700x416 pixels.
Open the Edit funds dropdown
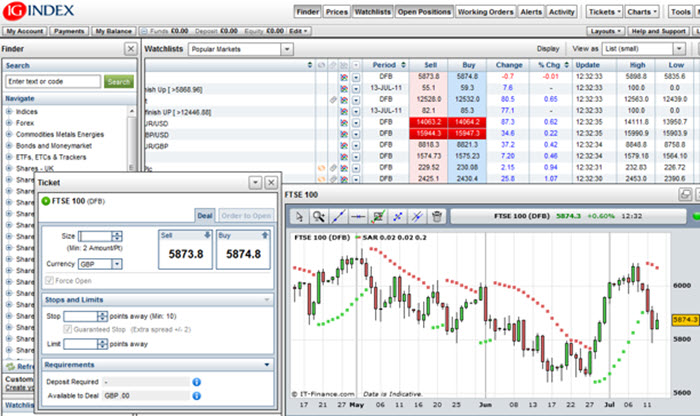click(x=299, y=31)
